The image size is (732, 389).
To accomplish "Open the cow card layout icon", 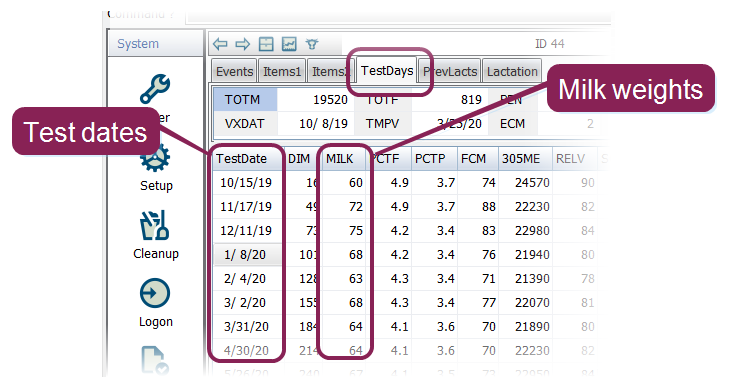I will (266, 44).
